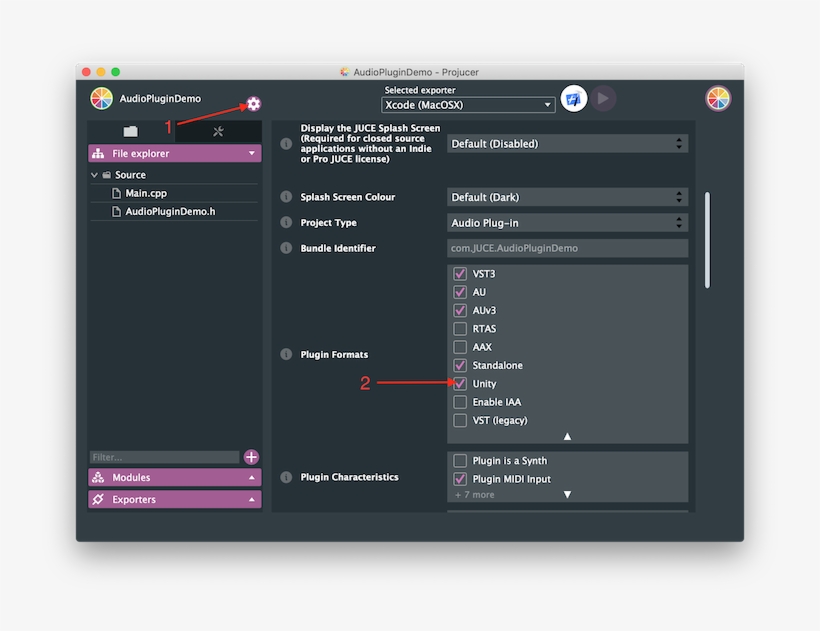Image resolution: width=820 pixels, height=631 pixels.
Task: Select the folder tab above File explorer
Action: (x=131, y=131)
